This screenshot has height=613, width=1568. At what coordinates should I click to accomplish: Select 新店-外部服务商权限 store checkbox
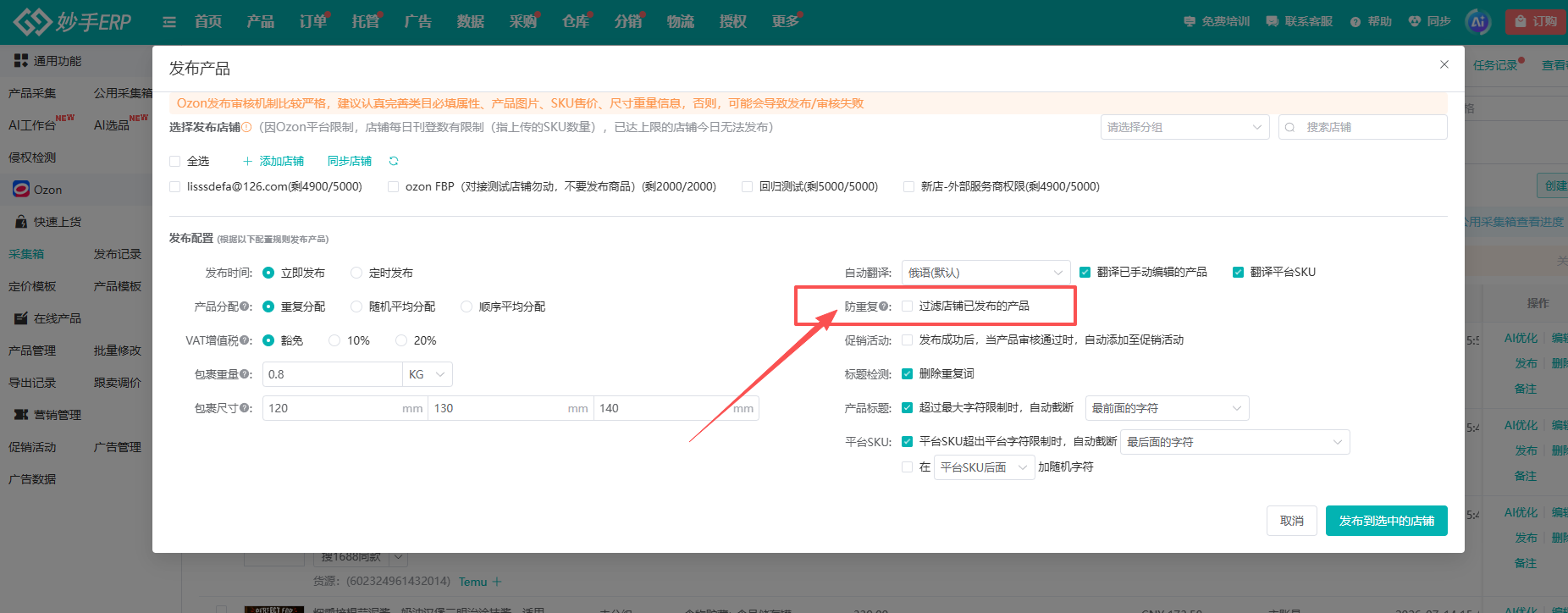[909, 186]
